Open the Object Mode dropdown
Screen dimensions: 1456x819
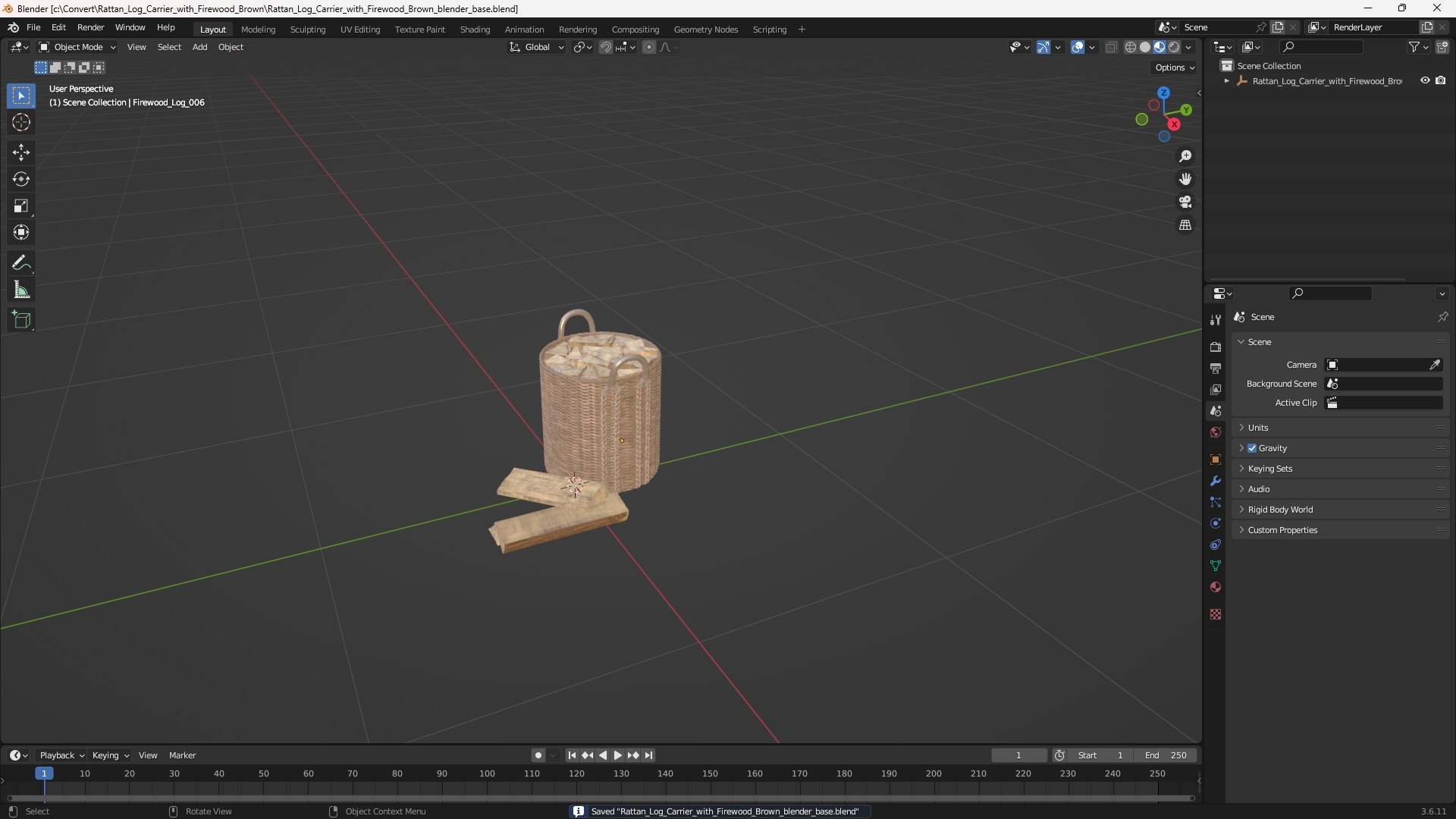click(77, 47)
